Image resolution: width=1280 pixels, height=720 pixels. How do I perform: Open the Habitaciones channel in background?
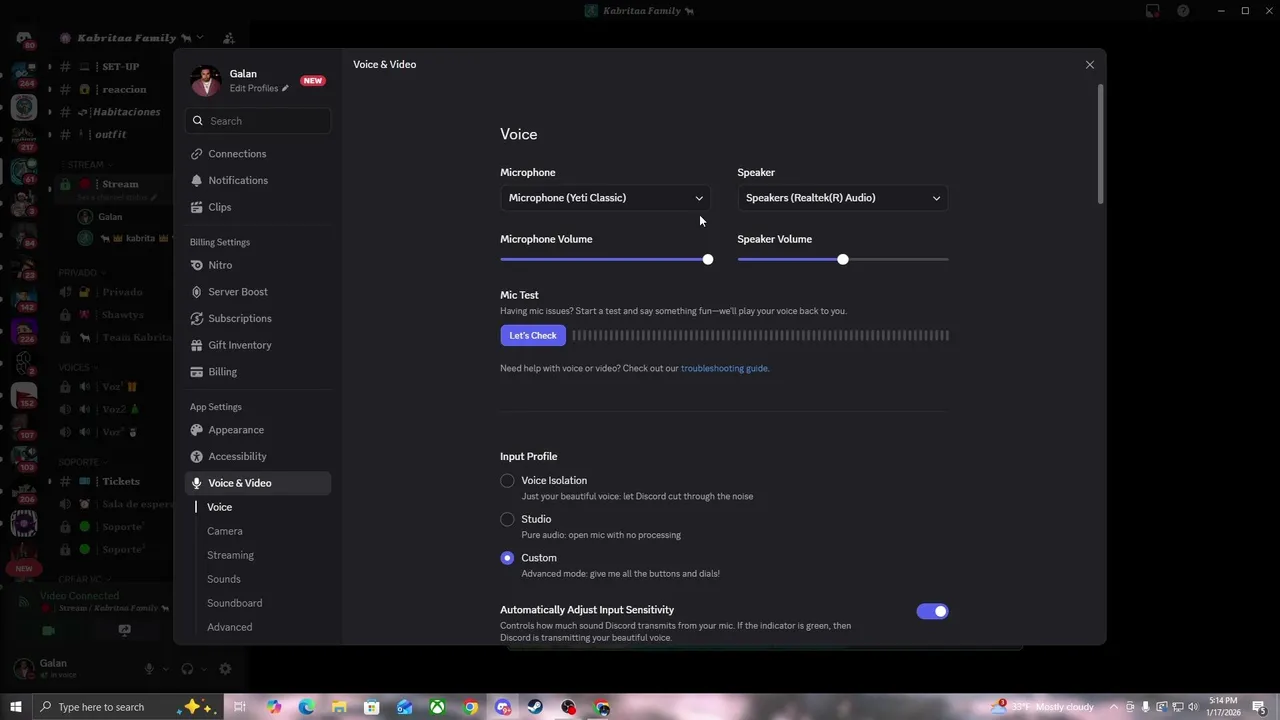(126, 112)
